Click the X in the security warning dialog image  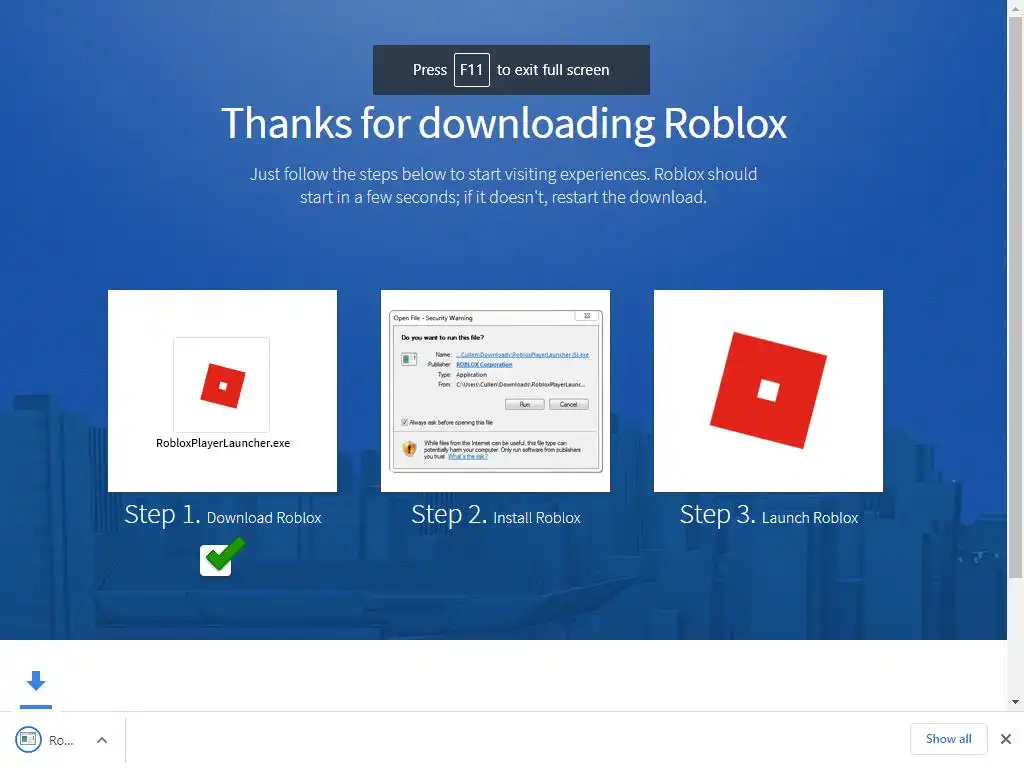(586, 316)
